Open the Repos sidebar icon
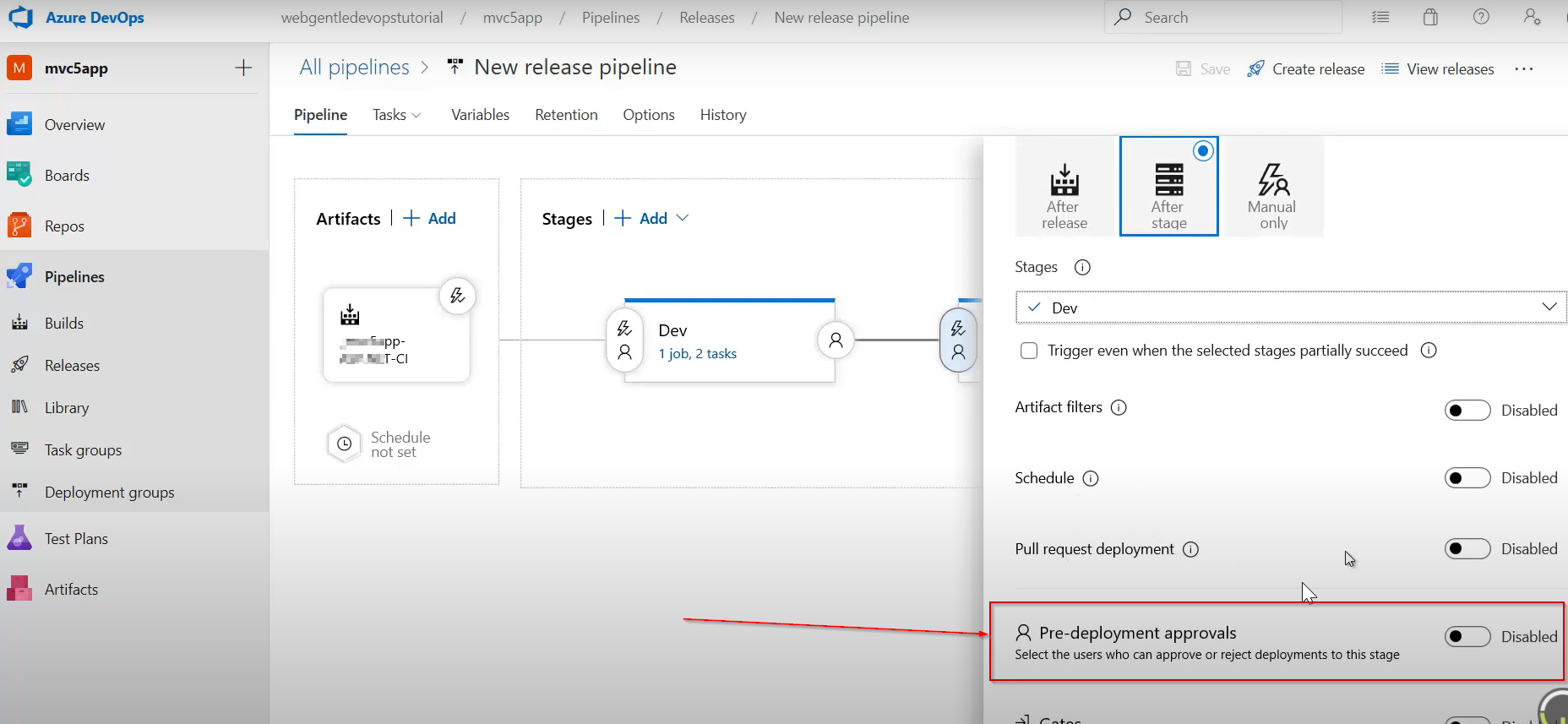Viewport: 1568px width, 724px height. [x=19, y=226]
